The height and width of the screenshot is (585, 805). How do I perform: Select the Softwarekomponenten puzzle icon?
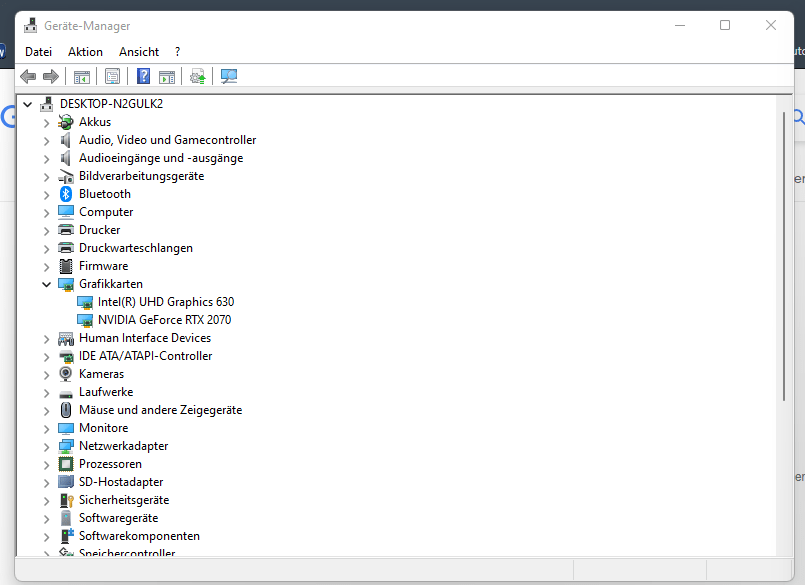[x=67, y=536]
